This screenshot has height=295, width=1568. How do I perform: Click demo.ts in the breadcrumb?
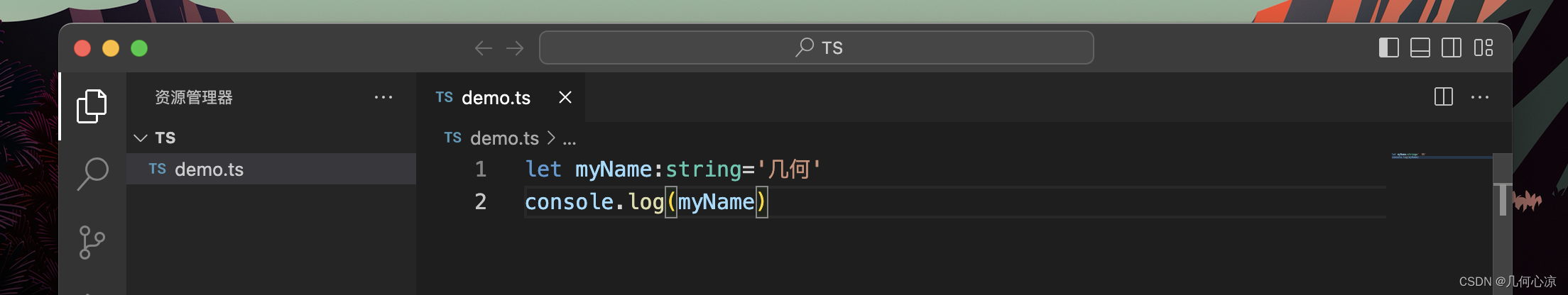[x=504, y=138]
